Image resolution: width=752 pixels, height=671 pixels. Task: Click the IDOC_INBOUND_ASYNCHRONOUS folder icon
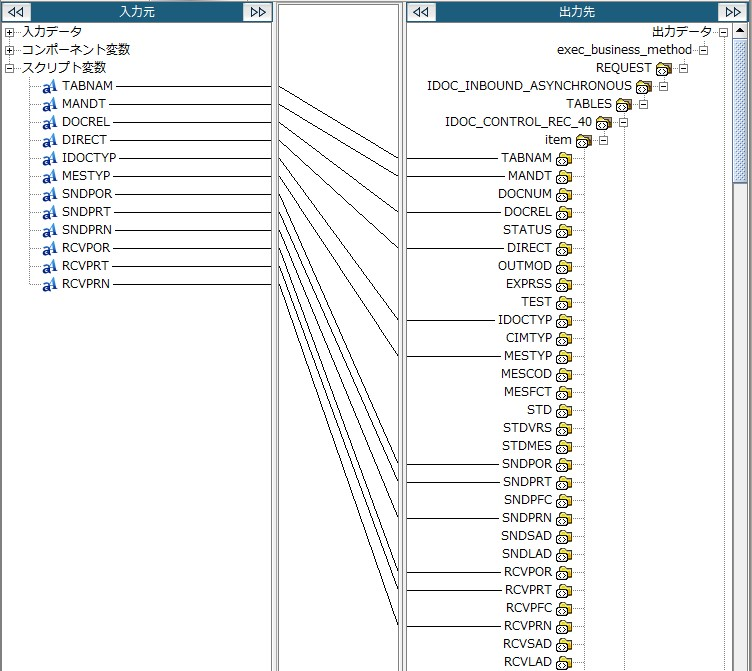click(644, 87)
